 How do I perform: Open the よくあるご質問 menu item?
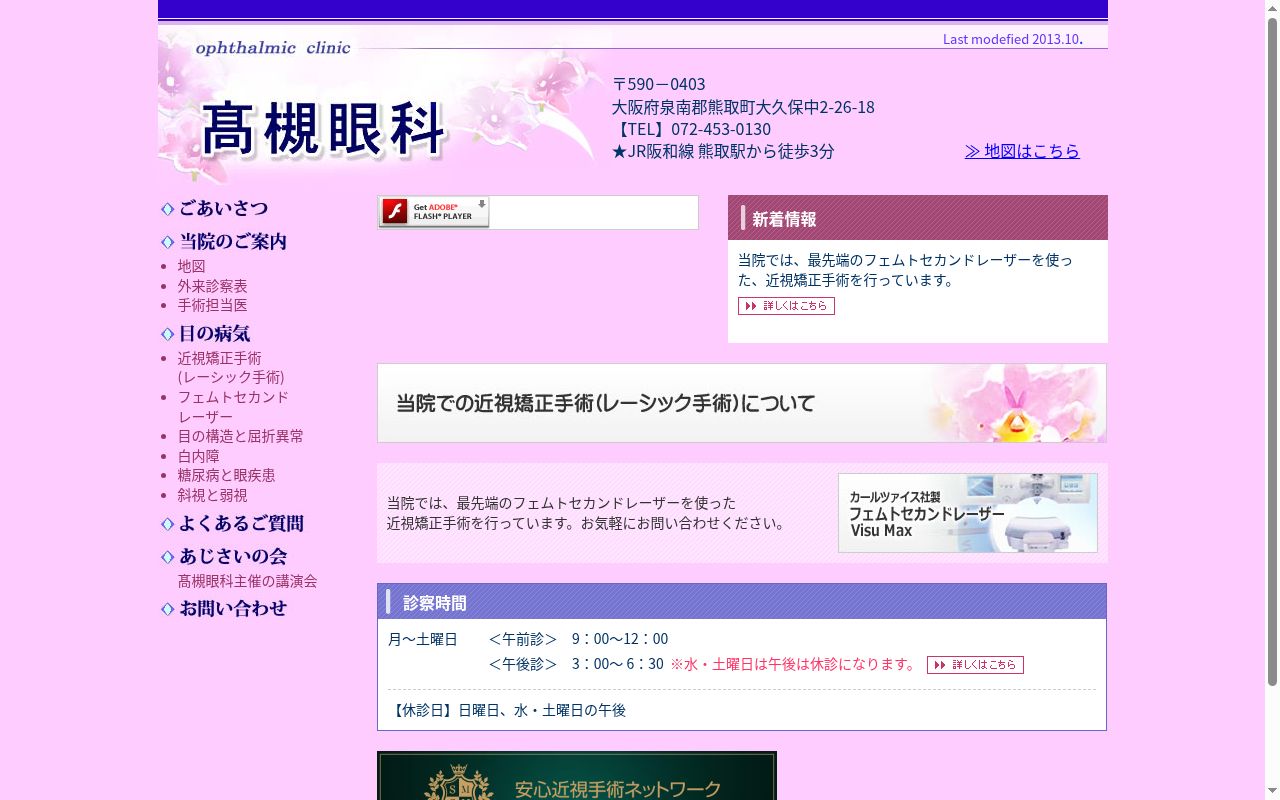tap(232, 523)
